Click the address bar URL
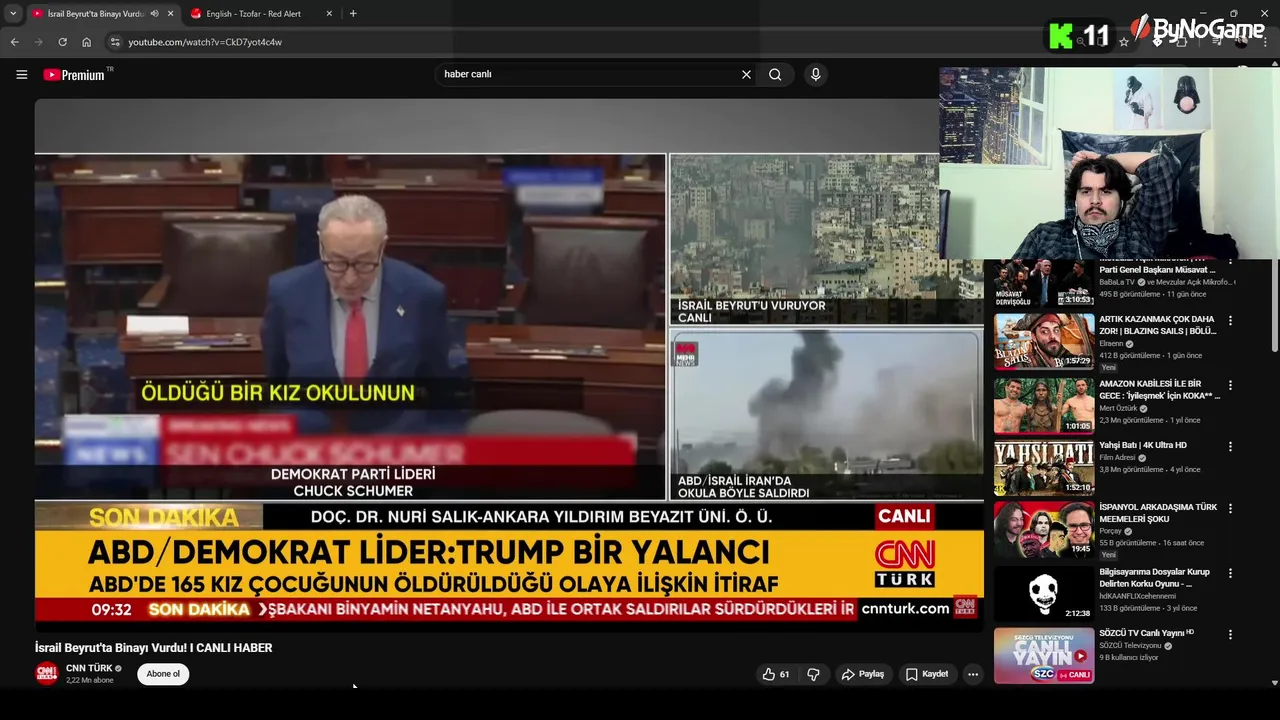The width and height of the screenshot is (1280, 720). point(205,42)
